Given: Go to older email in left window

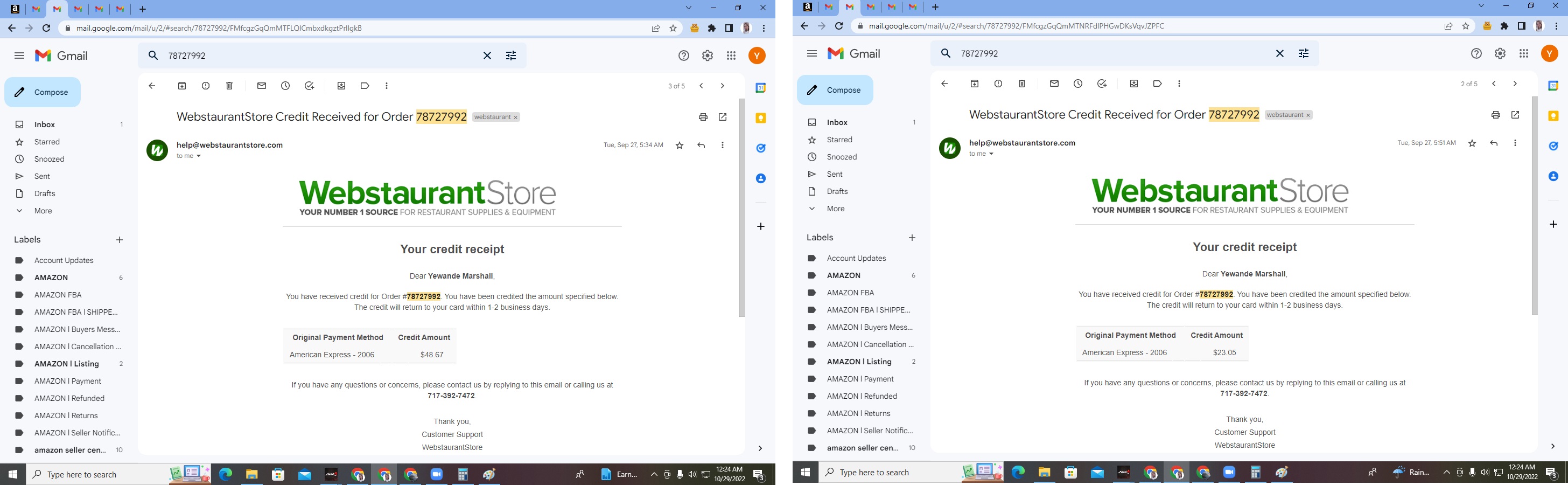Looking at the screenshot, I should (x=722, y=86).
